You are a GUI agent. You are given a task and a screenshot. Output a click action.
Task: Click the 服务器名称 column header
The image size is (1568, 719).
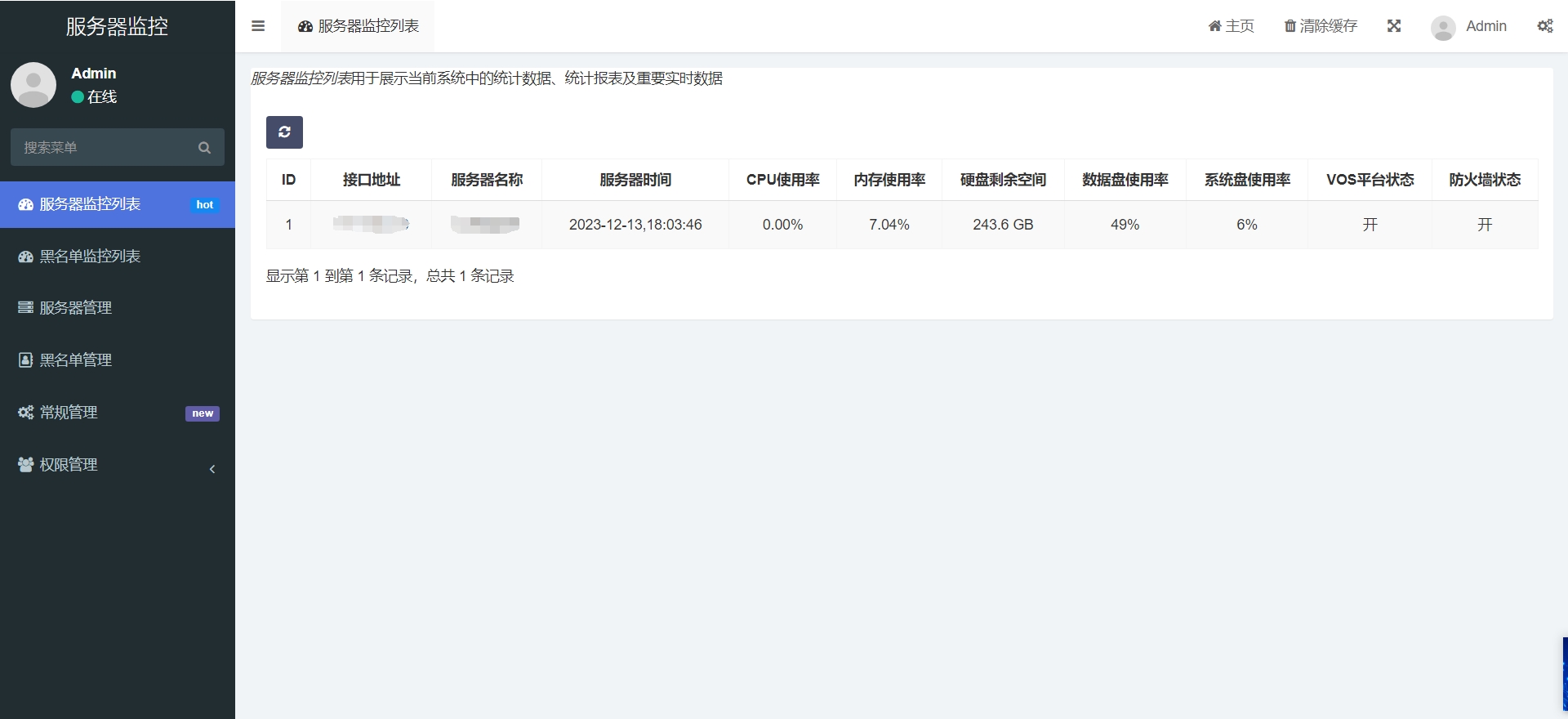487,180
